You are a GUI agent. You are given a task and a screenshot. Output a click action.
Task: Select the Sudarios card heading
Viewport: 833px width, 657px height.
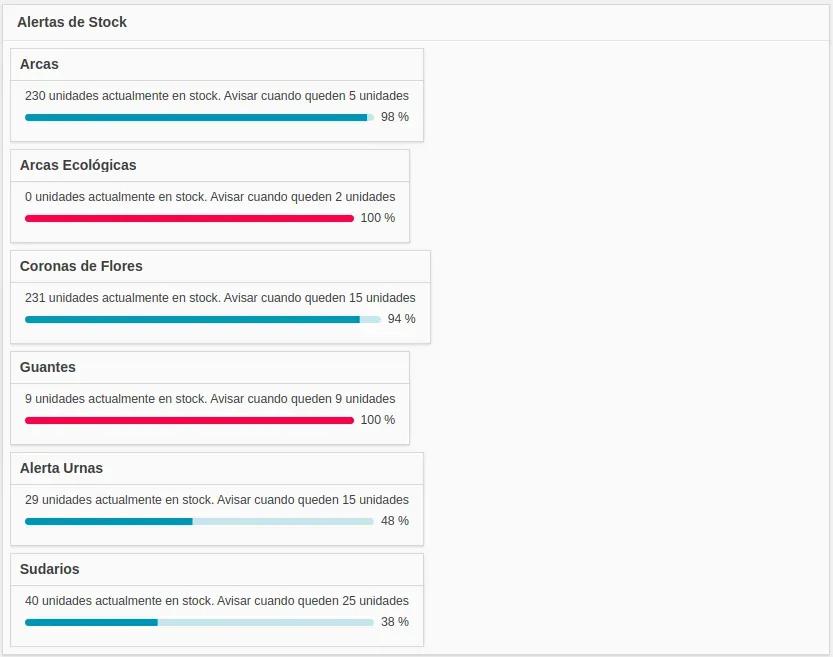[49, 569]
